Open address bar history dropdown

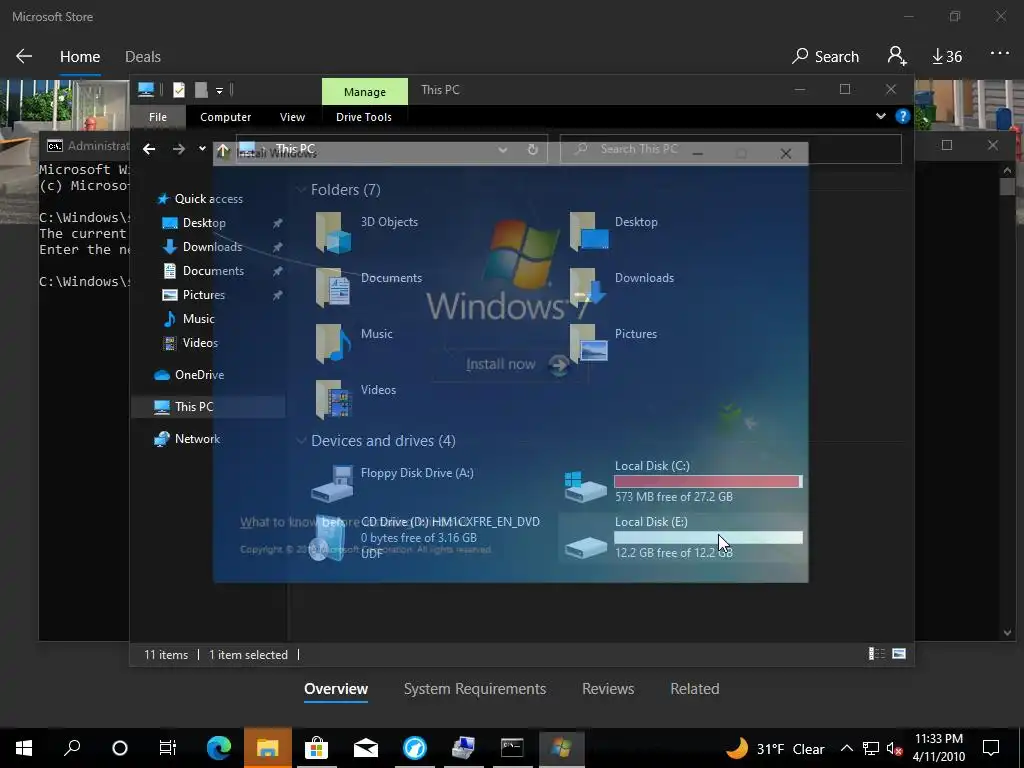click(503, 150)
